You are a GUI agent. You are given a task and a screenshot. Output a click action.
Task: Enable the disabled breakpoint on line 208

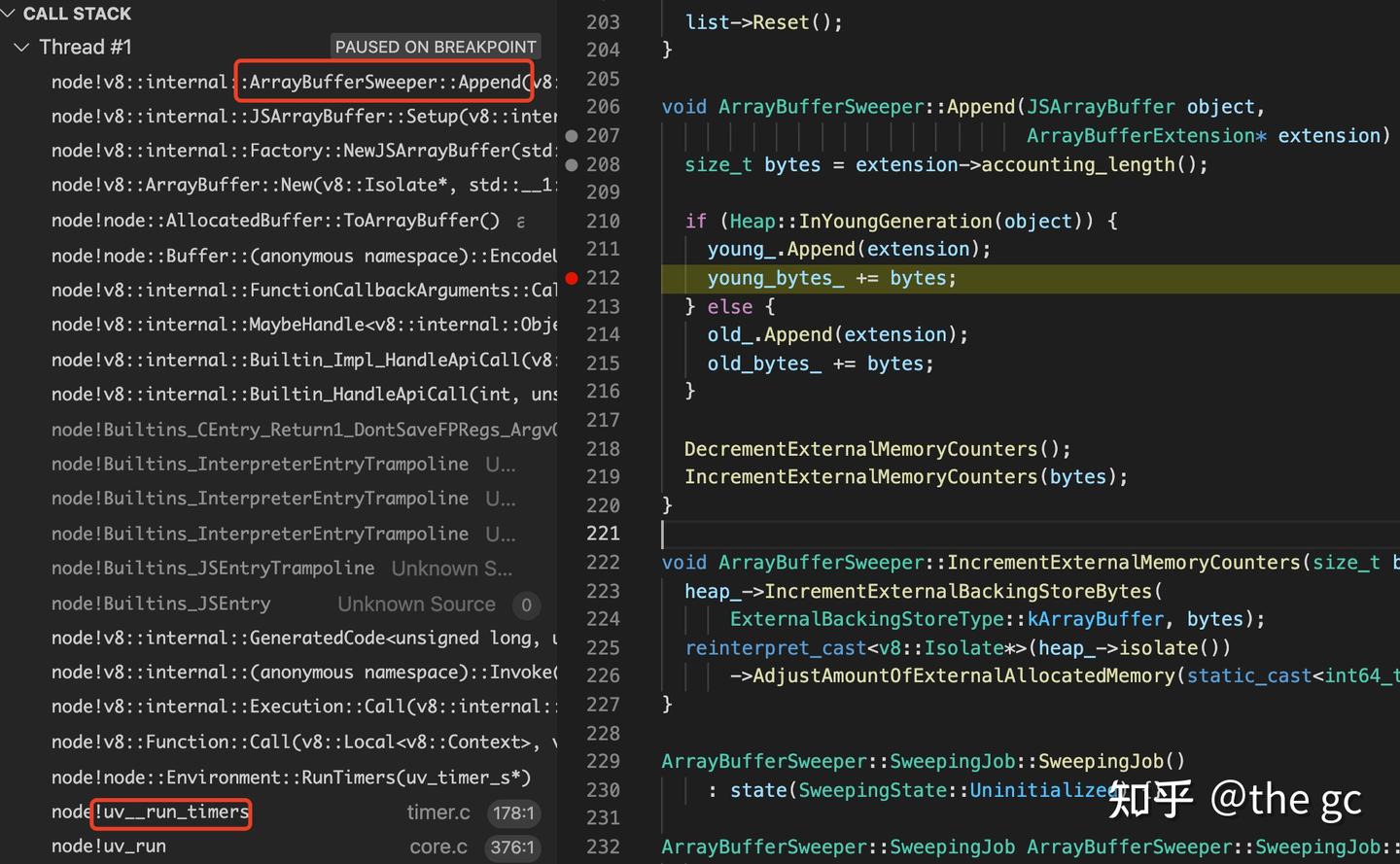571,164
